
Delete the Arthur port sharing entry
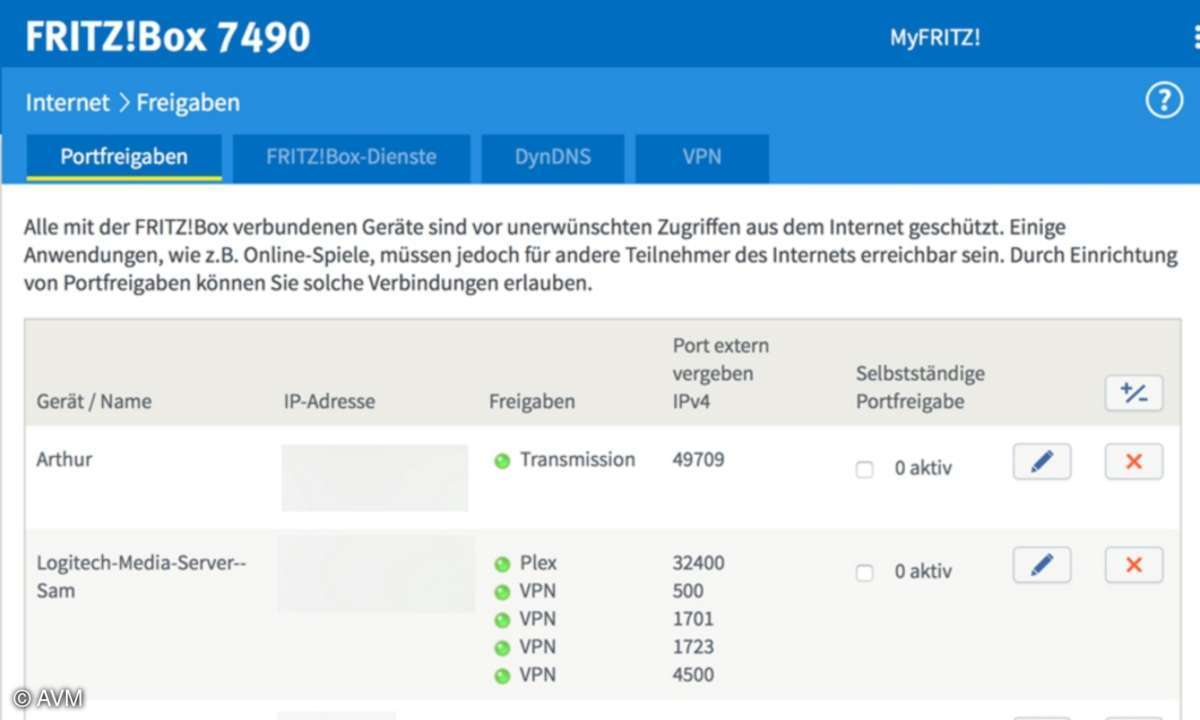tap(1134, 461)
